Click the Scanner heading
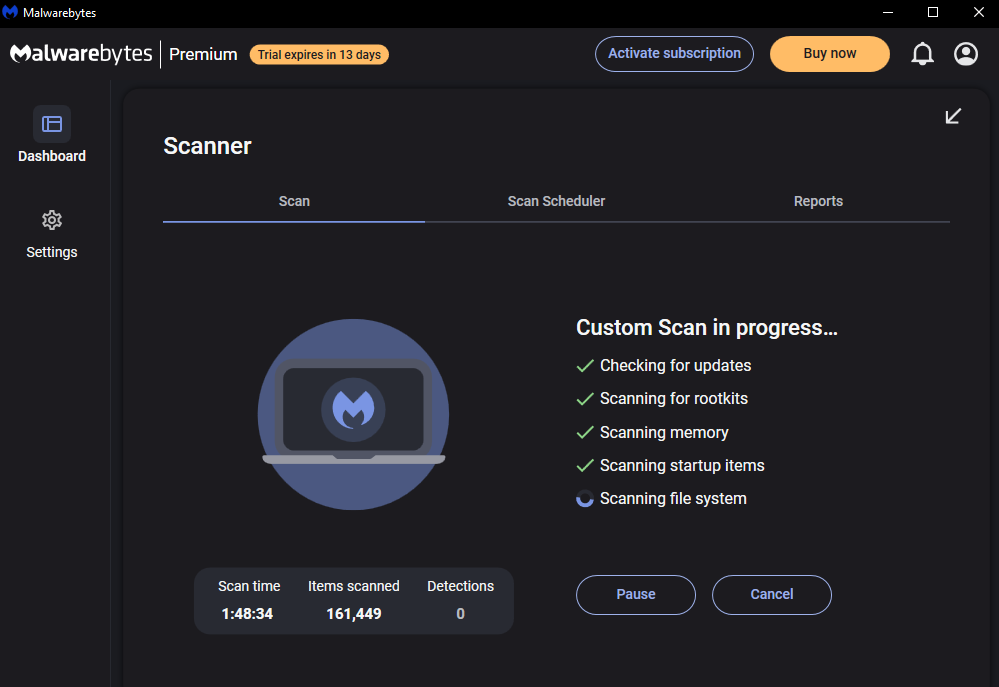The height and width of the screenshot is (687, 999). pos(207,146)
